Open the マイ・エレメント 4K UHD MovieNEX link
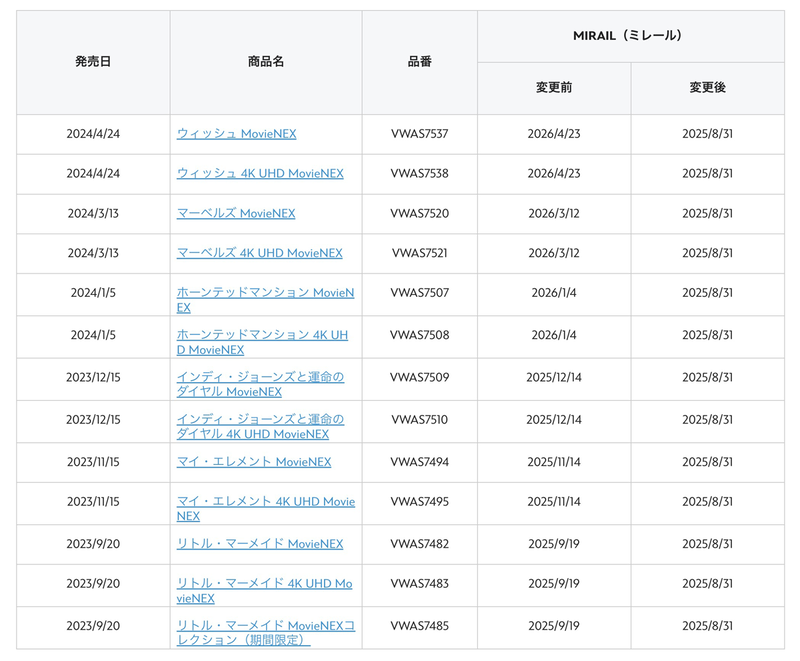 [x=266, y=509]
